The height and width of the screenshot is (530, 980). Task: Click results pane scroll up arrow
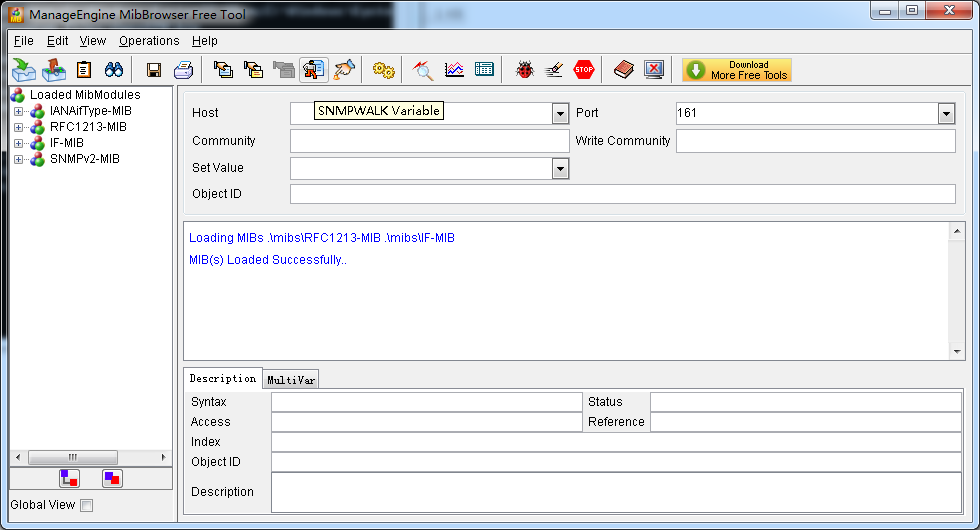pyautogui.click(x=957, y=231)
